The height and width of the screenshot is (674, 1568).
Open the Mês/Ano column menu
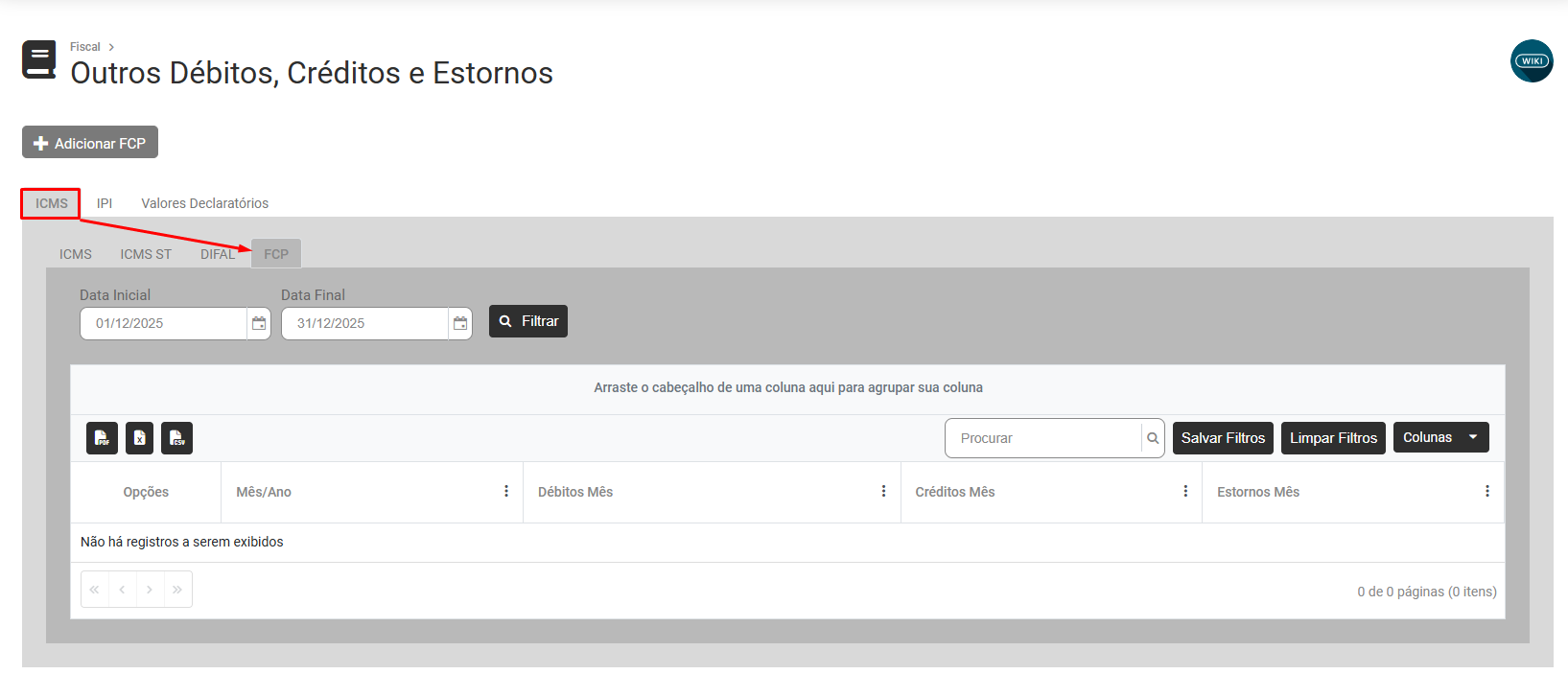click(506, 492)
